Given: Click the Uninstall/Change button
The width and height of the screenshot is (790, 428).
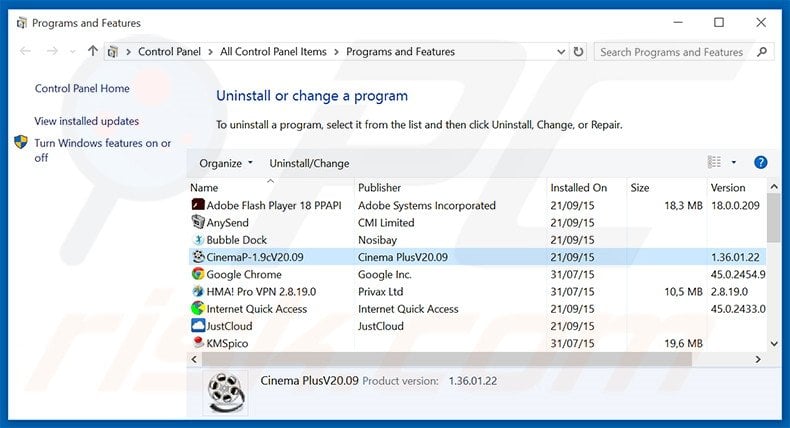Looking at the screenshot, I should [x=309, y=163].
